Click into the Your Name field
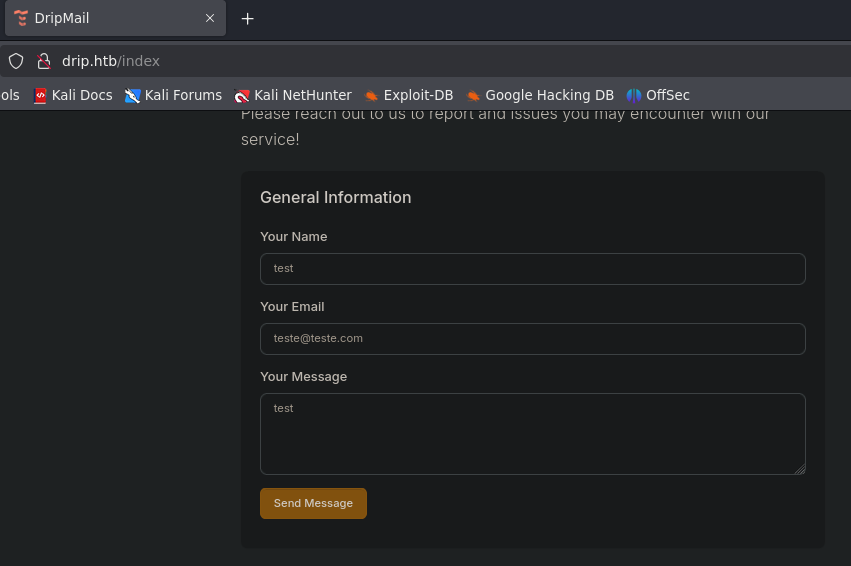Viewport: 851px width, 566px height. point(532,269)
